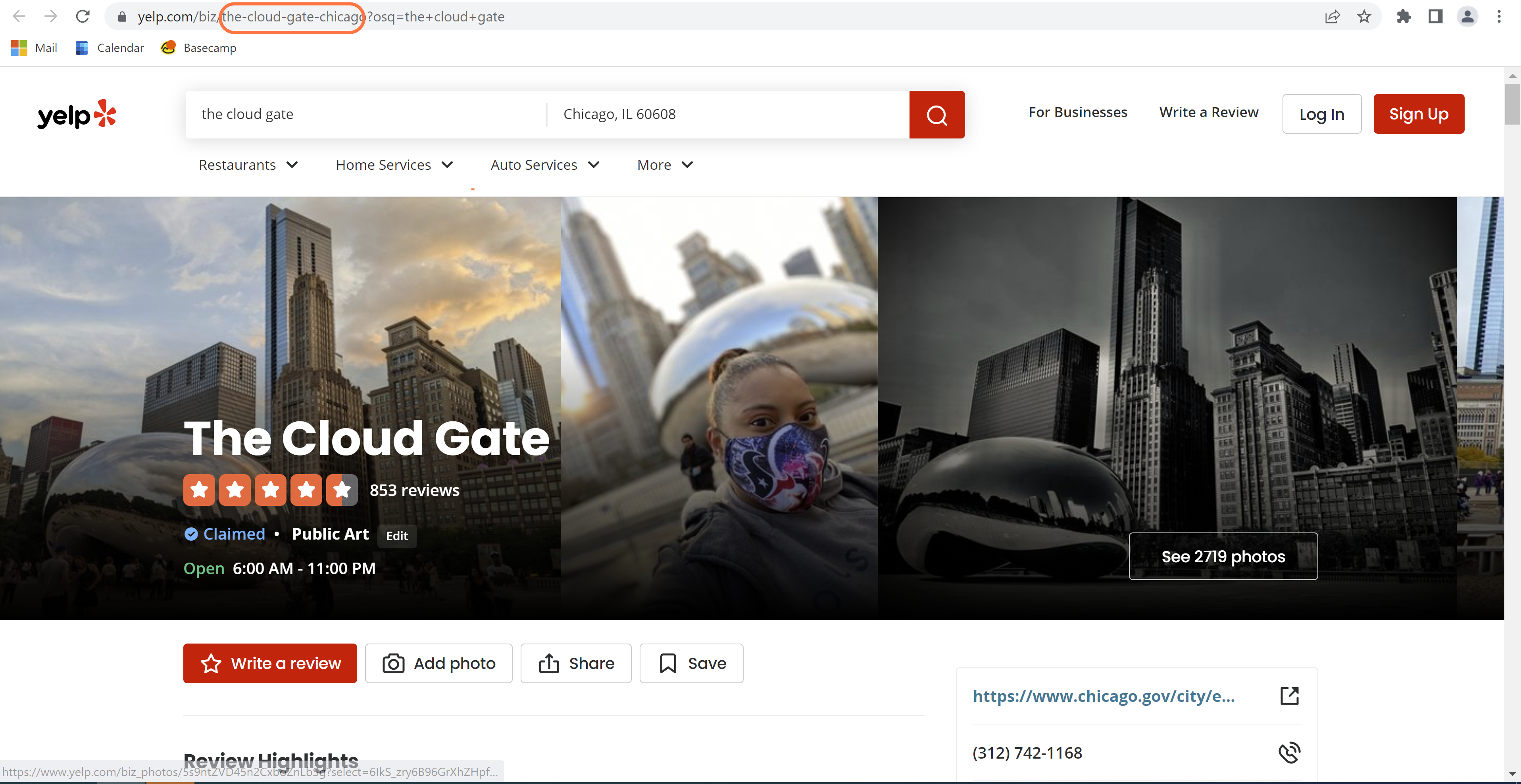Click the red search magnifier button

936,115
